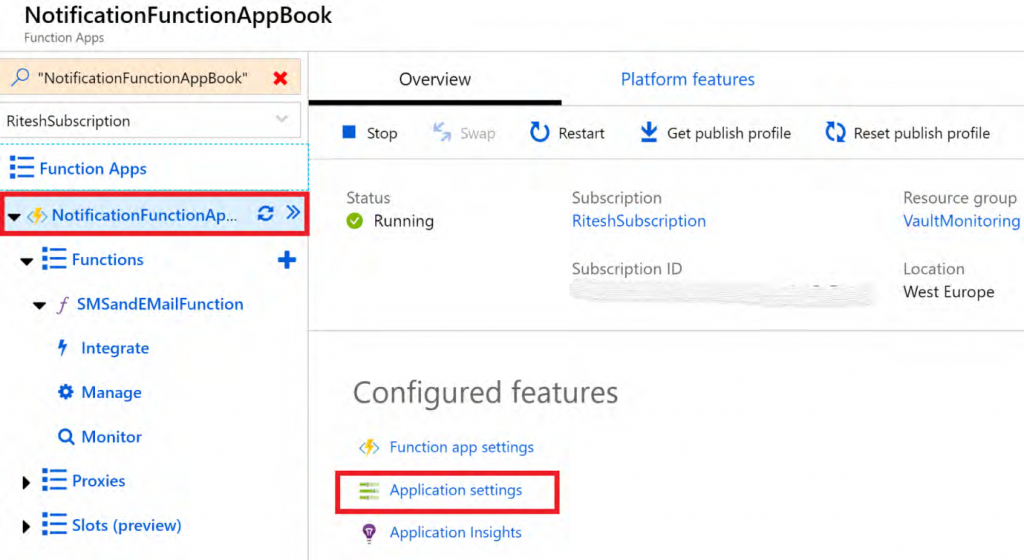Clear search with the red X icon
The height and width of the screenshot is (560, 1024).
280,78
